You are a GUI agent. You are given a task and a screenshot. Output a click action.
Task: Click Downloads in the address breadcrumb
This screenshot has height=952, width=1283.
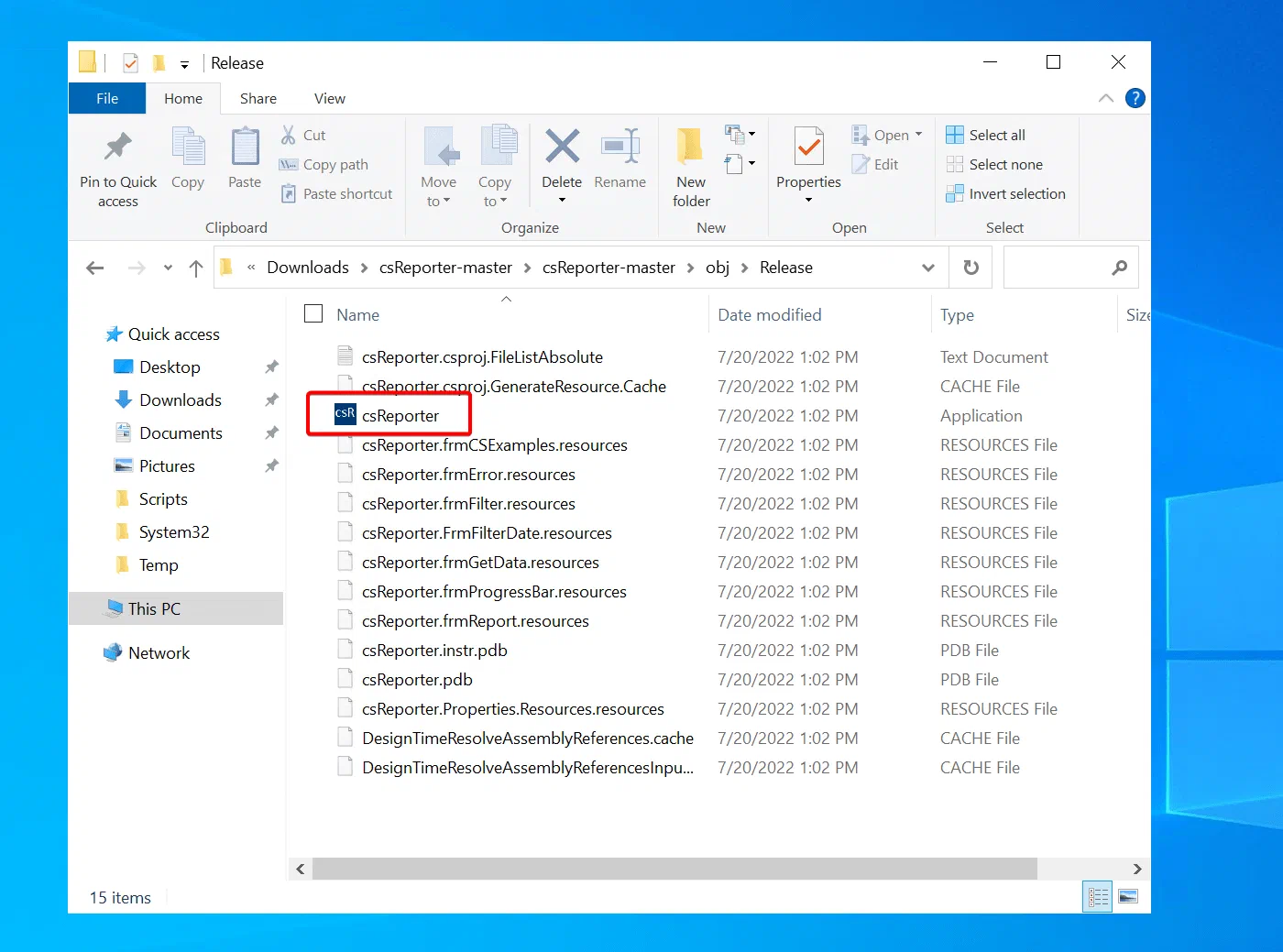click(308, 268)
